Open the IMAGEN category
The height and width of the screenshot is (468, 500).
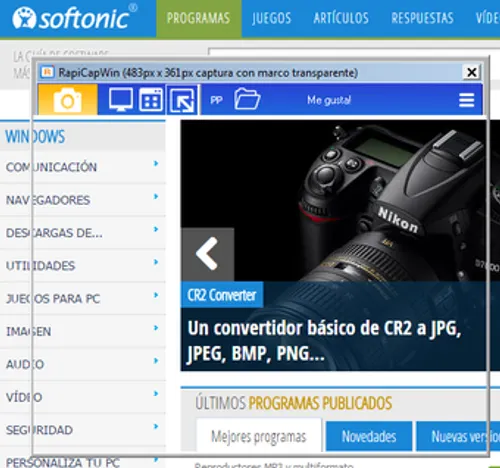pyautogui.click(x=29, y=331)
